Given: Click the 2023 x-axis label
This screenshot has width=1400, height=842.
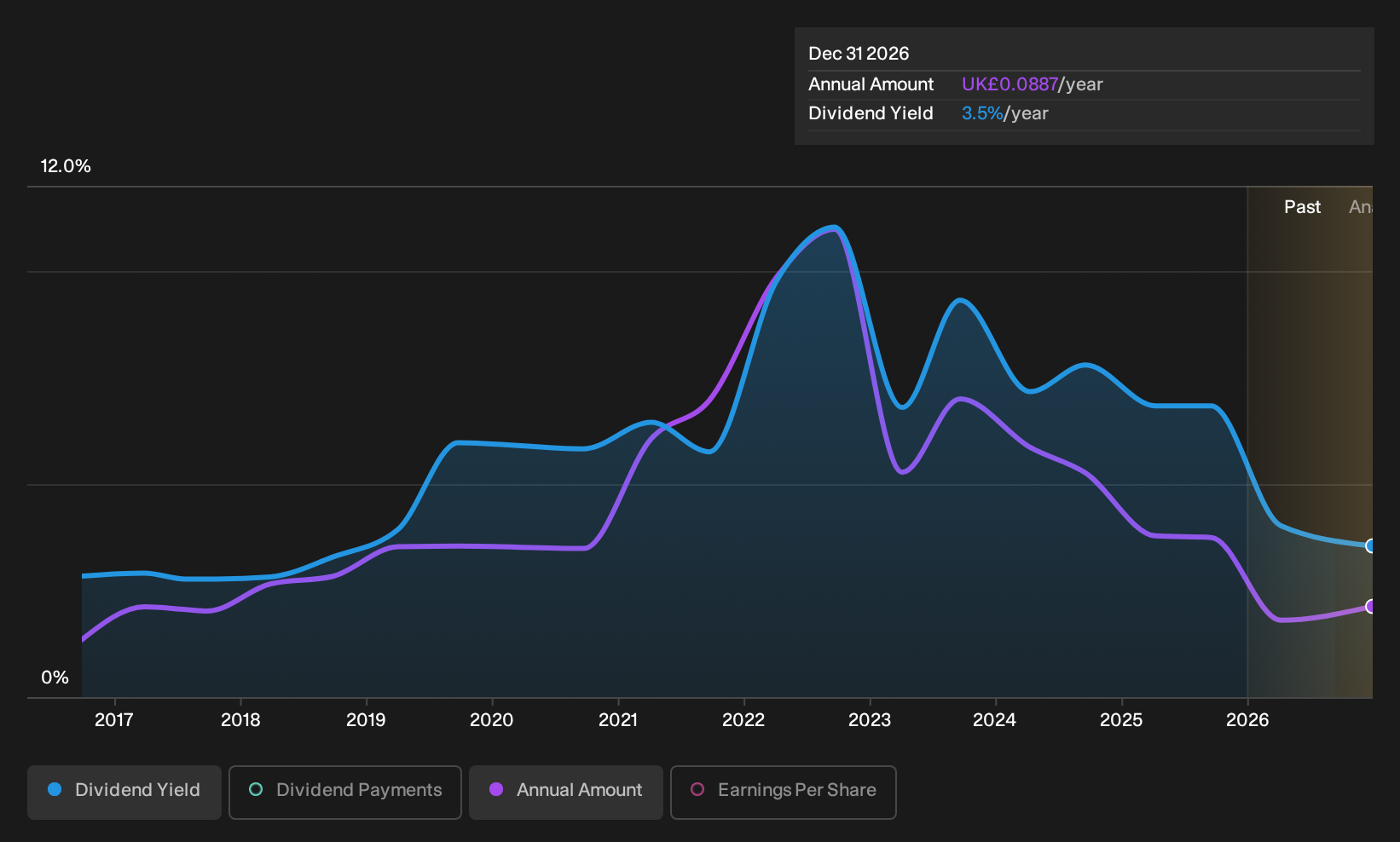Looking at the screenshot, I should click(x=870, y=720).
